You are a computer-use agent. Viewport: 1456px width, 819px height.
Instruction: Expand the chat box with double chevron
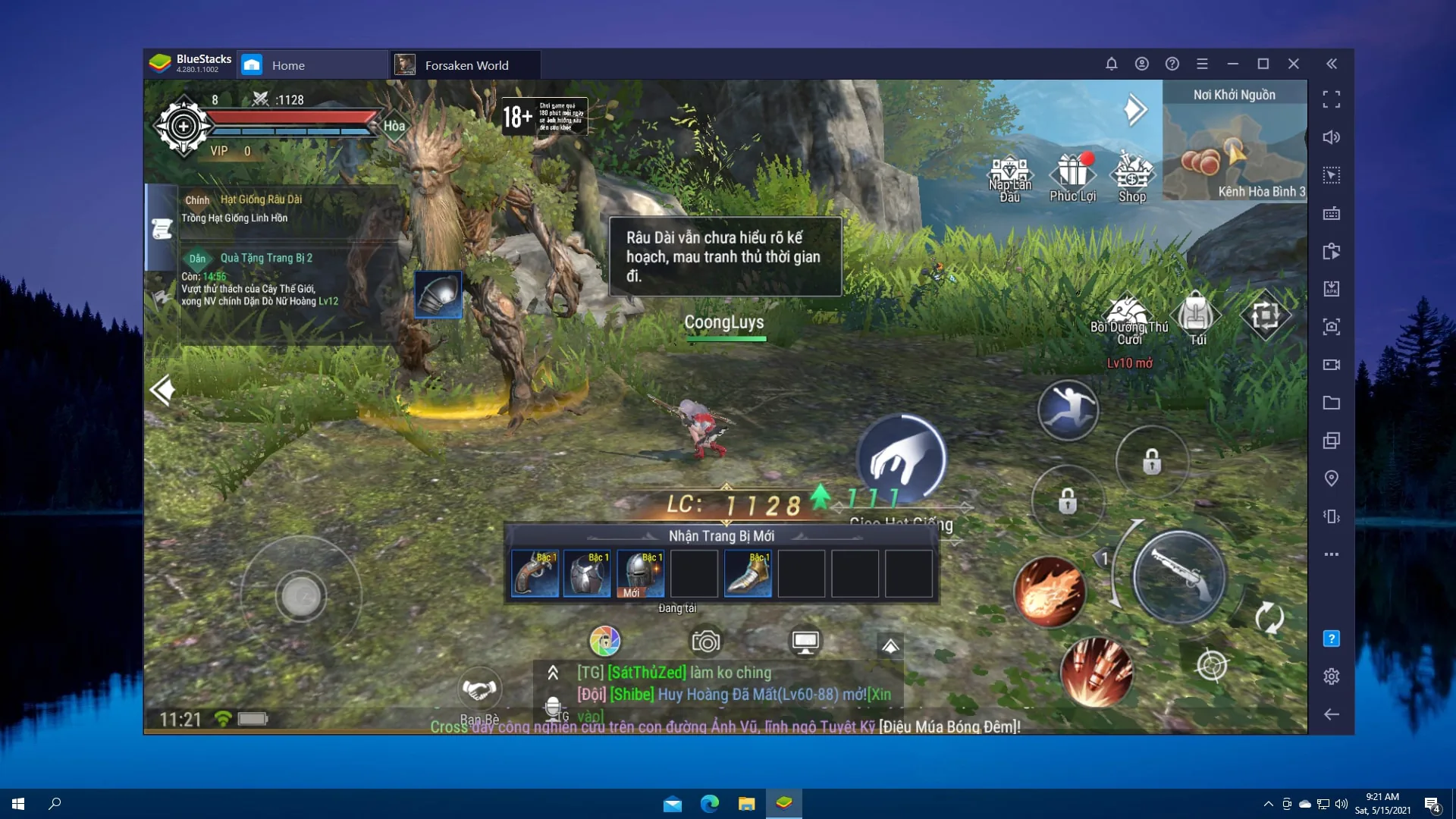coord(553,672)
